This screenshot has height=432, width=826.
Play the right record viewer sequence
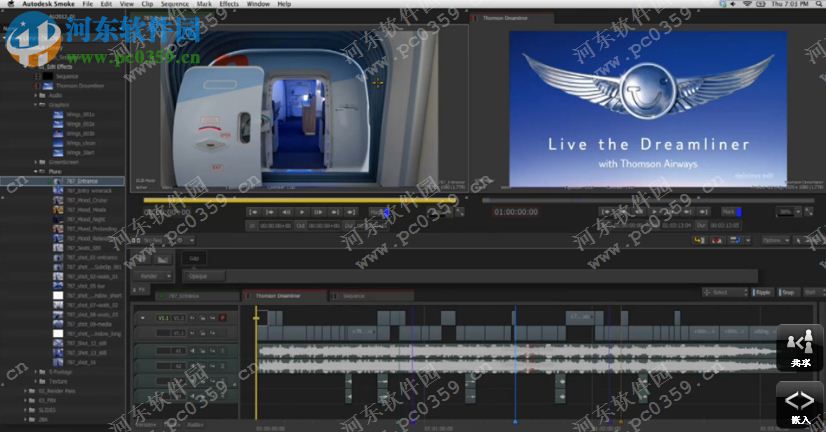(x=655, y=212)
